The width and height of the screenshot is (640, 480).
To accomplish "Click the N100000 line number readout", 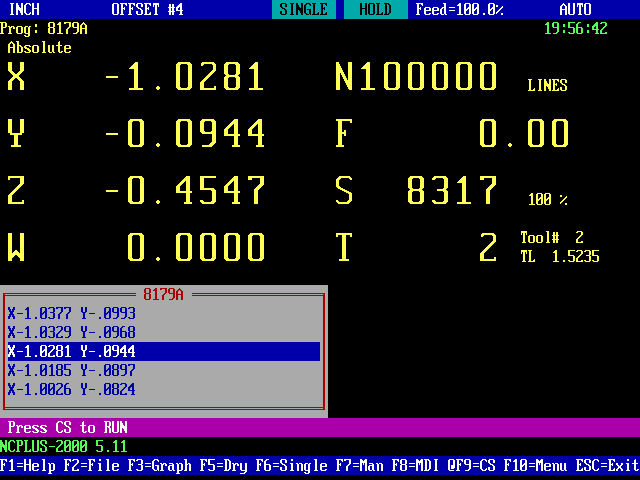I will 416,76.
